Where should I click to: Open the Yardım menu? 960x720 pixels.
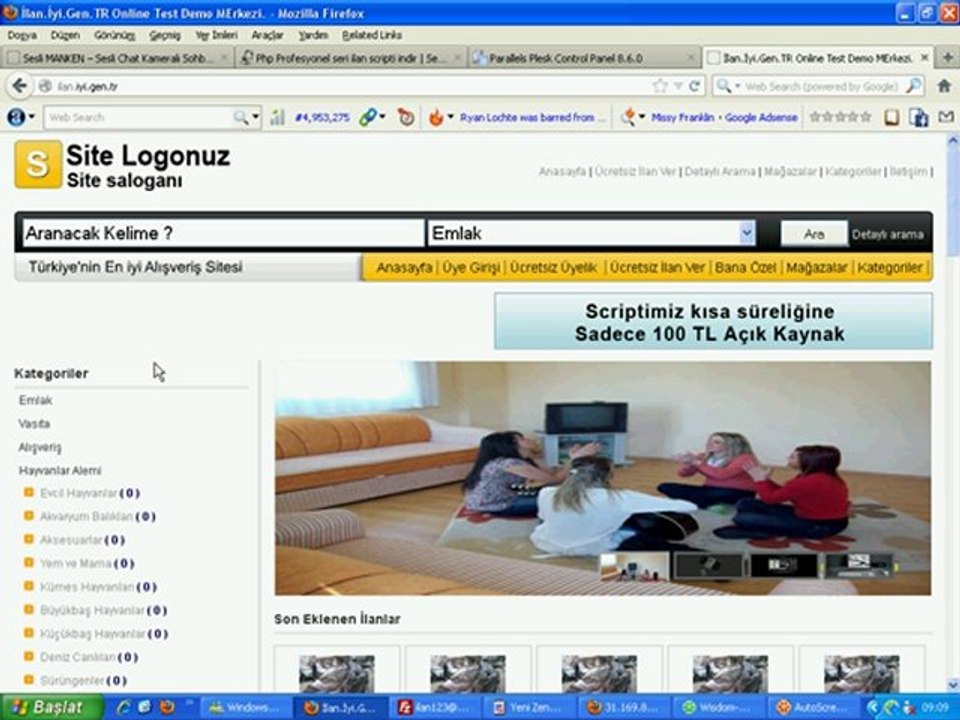pos(313,36)
